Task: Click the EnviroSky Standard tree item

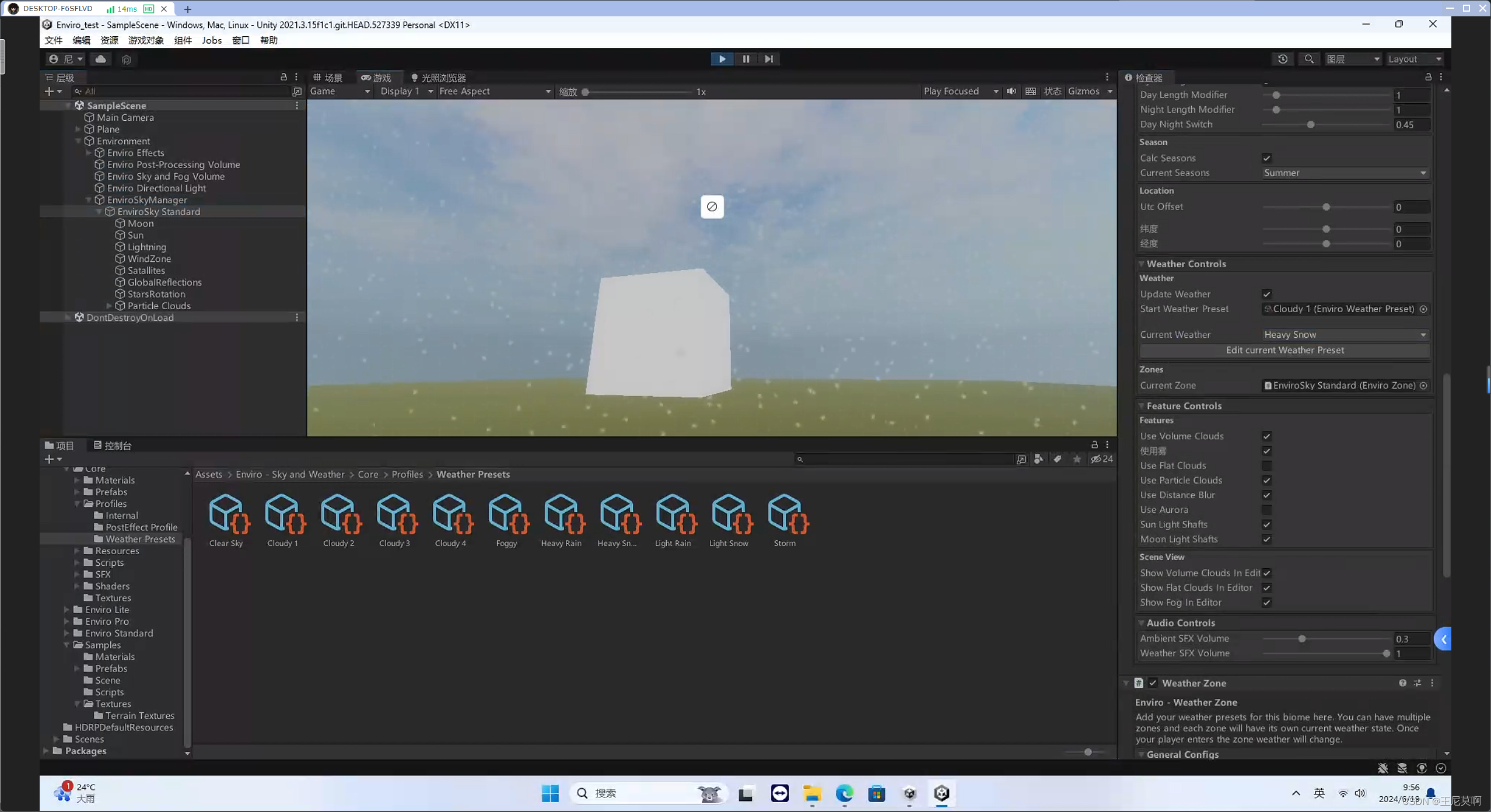Action: click(159, 211)
